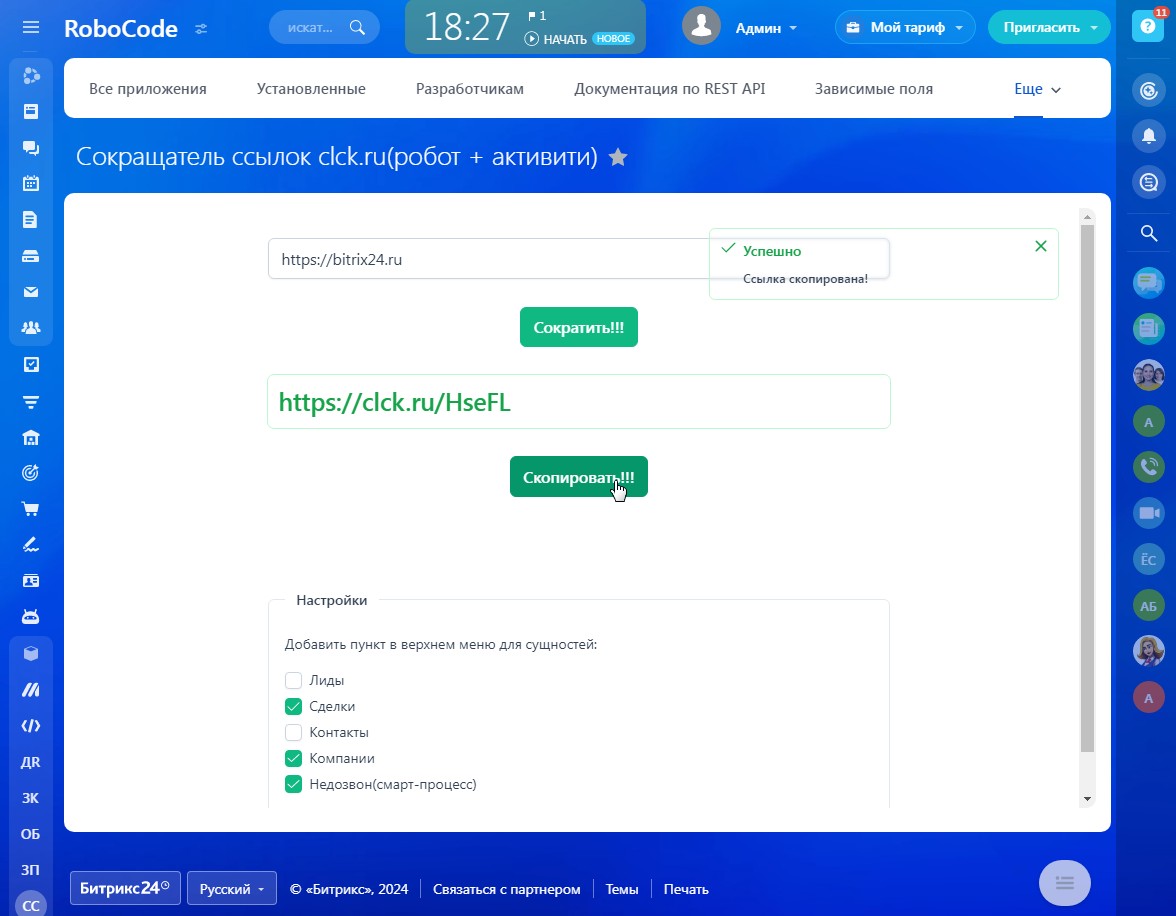Close the Успешно notification
The image size is (1176, 916).
pos(1041,246)
